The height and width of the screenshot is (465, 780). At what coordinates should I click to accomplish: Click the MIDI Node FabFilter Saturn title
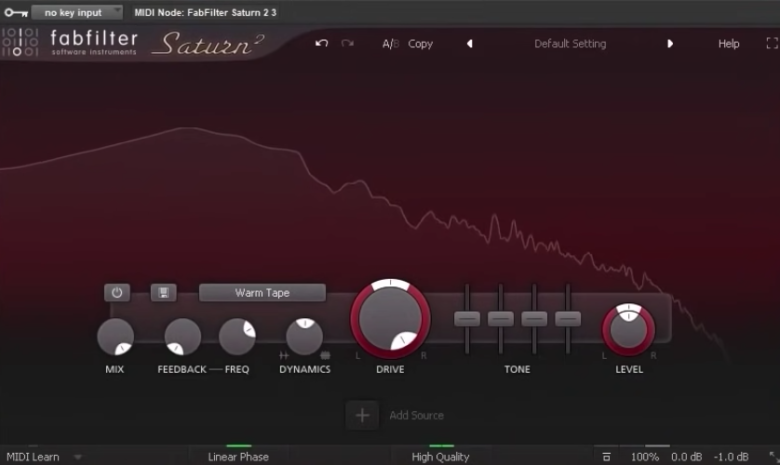point(205,12)
